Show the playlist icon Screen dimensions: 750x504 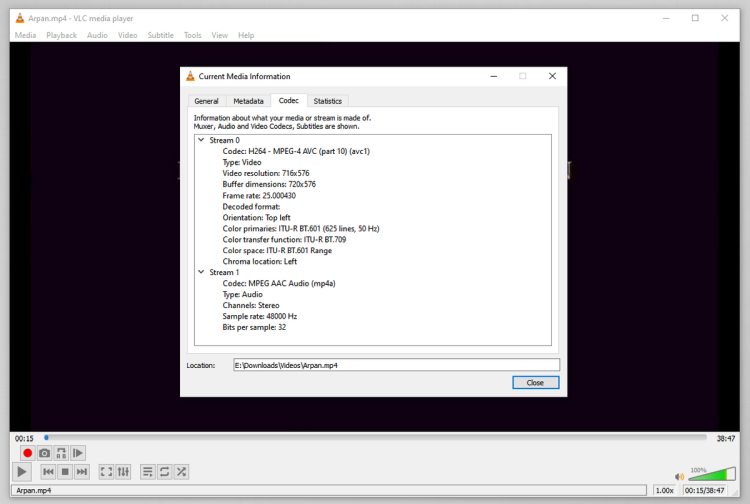coord(148,472)
